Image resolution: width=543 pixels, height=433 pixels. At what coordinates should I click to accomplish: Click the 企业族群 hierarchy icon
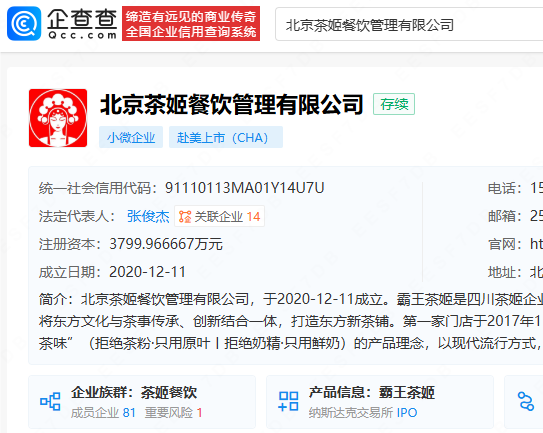pyautogui.click(x=50, y=401)
